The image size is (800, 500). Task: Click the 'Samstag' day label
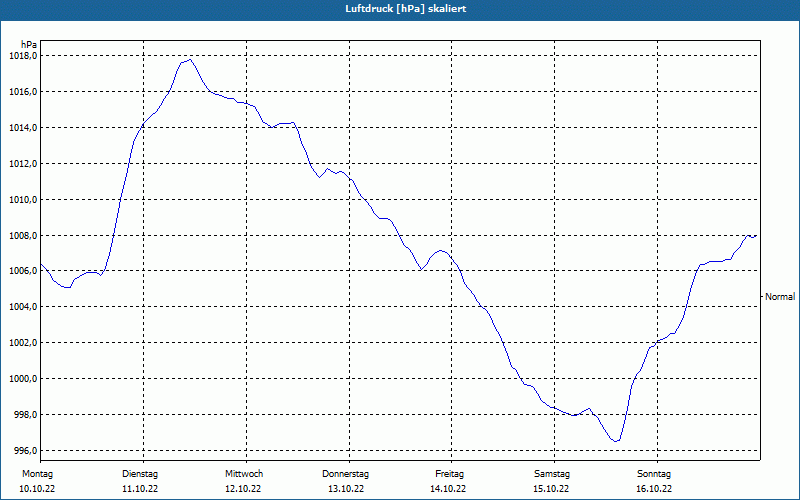552,474
